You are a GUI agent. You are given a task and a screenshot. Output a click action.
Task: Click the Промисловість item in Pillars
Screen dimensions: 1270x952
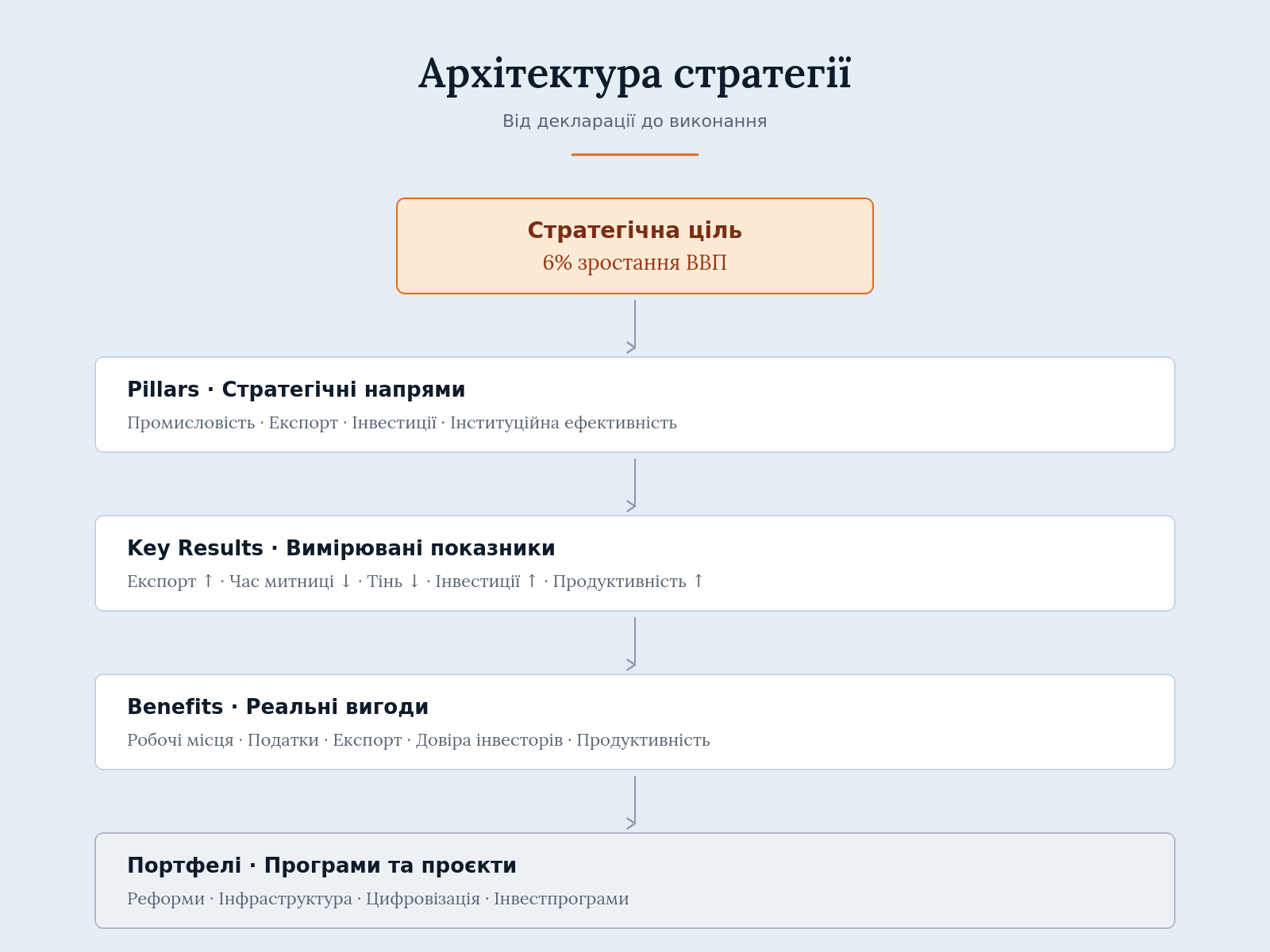190,423
